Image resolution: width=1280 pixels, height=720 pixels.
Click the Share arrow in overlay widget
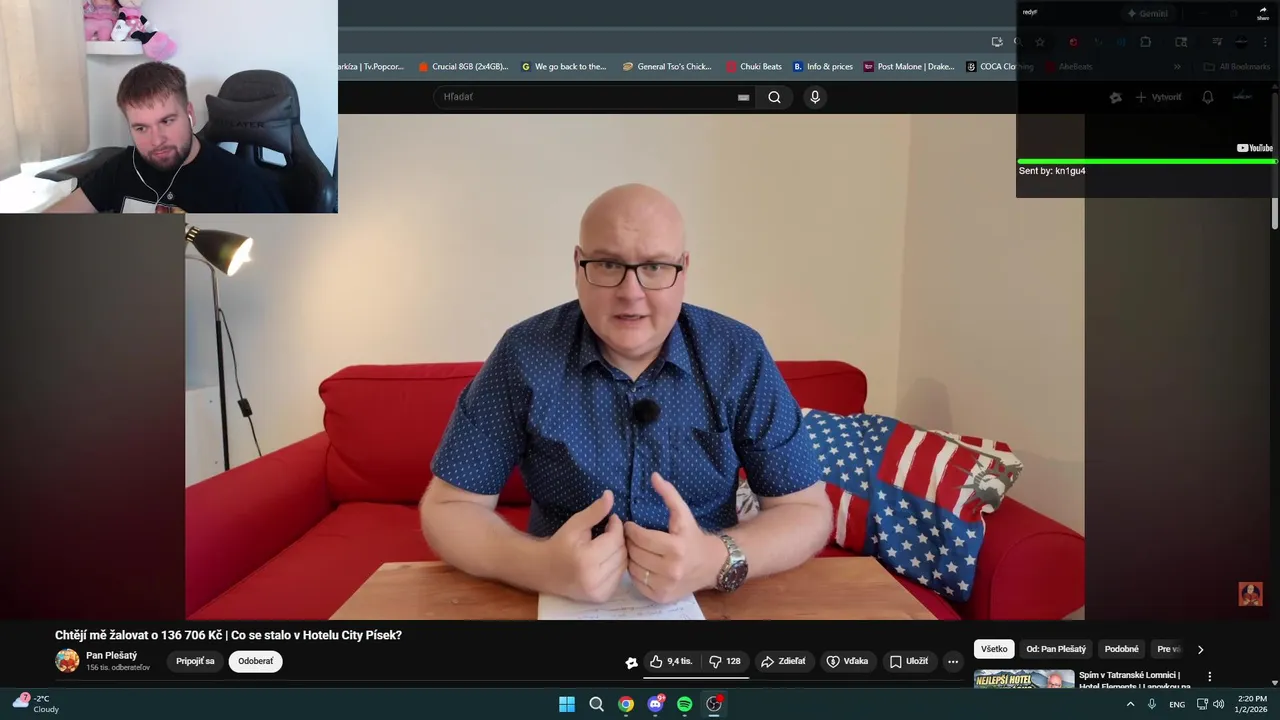(1263, 13)
